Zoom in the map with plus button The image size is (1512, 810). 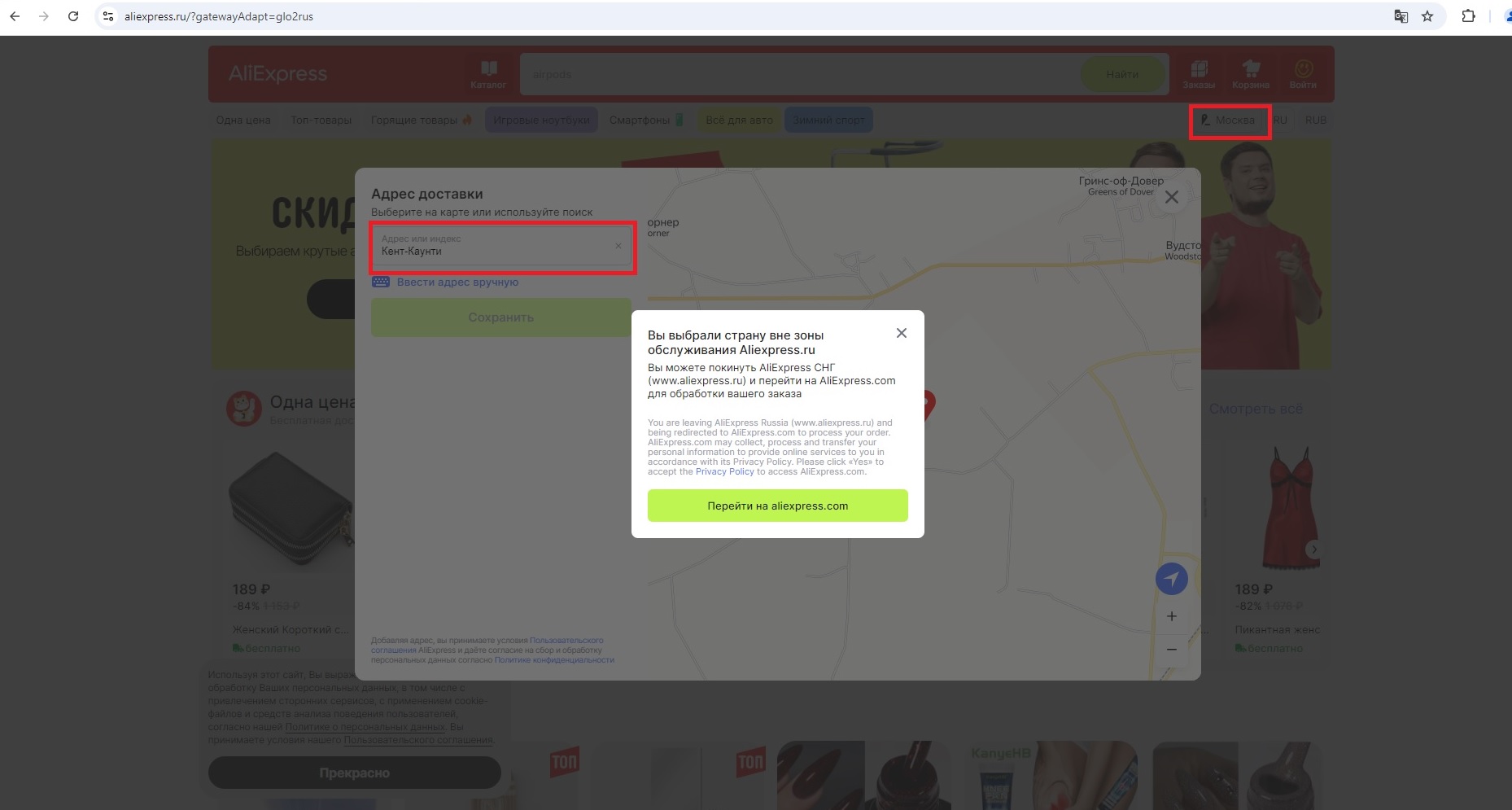click(x=1172, y=616)
